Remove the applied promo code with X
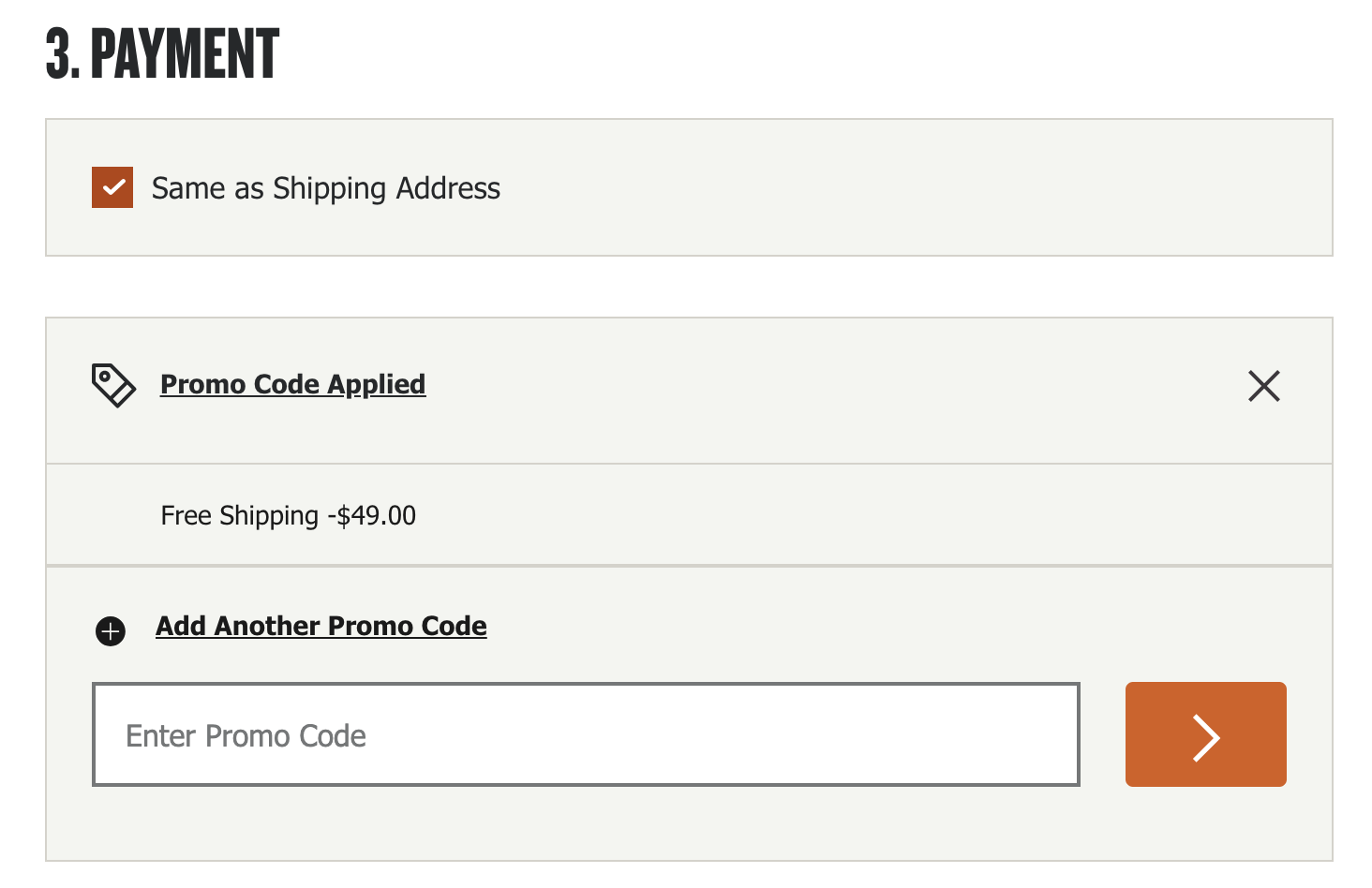Image resolution: width=1372 pixels, height=888 pixels. 1263,385
